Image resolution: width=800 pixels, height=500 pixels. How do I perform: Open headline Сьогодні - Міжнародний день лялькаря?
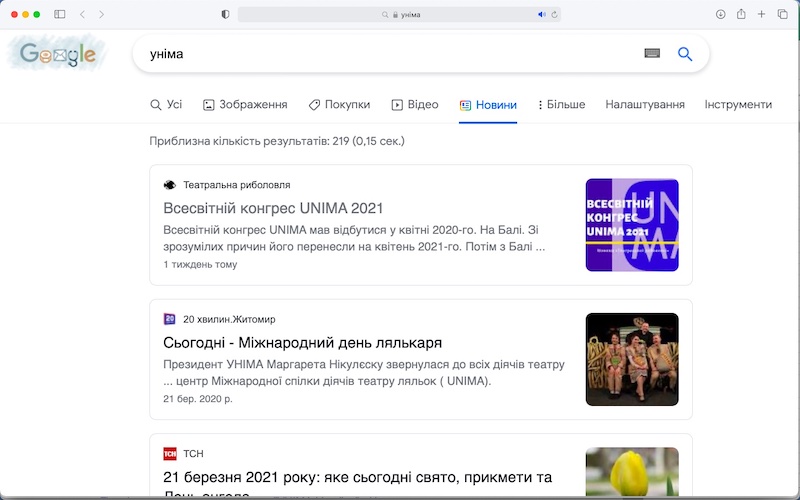[x=303, y=342]
